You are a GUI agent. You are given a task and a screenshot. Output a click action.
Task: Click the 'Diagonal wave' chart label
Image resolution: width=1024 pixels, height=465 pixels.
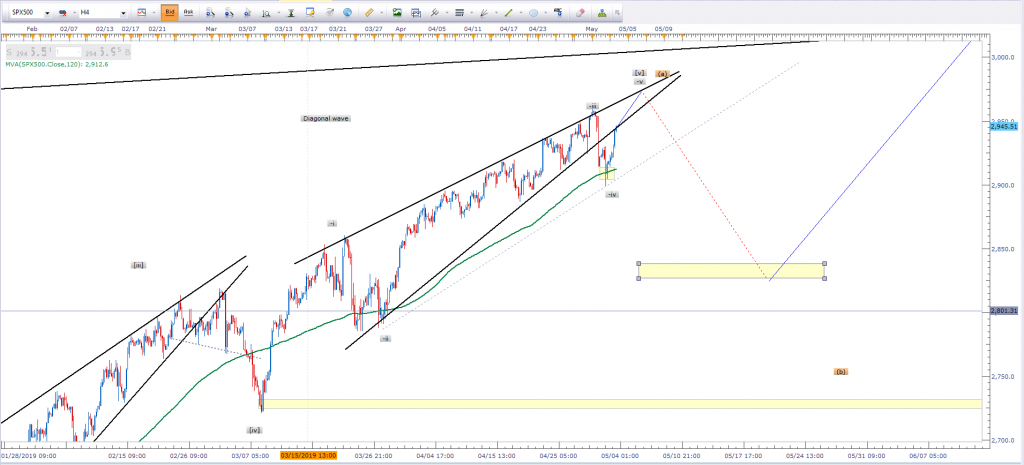tap(326, 119)
